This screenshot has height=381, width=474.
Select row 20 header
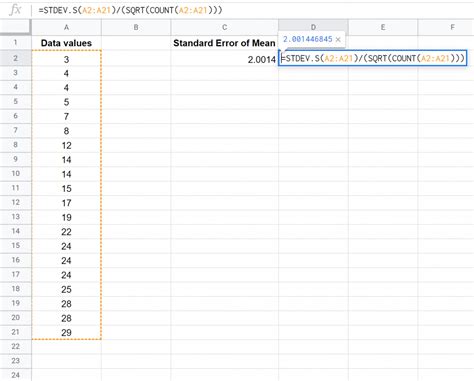pos(15,317)
